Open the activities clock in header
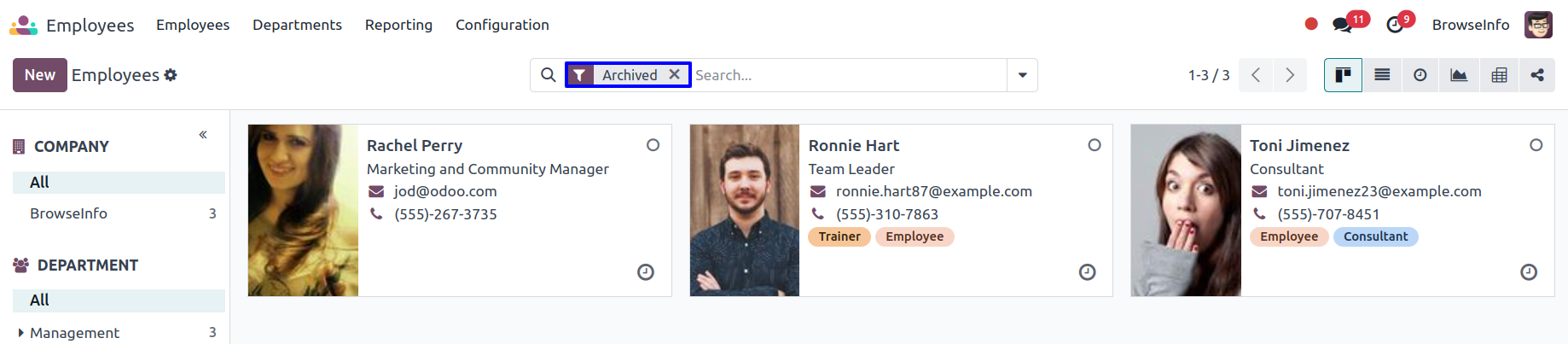The image size is (1568, 344). pyautogui.click(x=1395, y=25)
